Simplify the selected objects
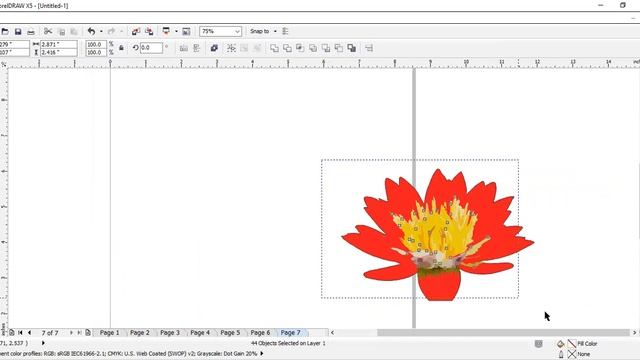 coord(313,48)
